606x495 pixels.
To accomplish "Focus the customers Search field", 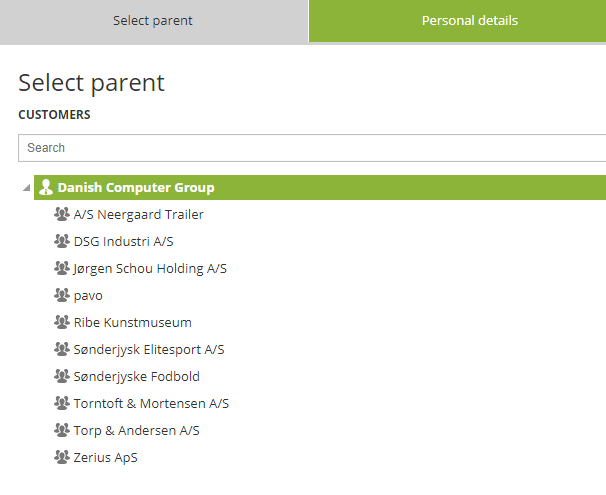I will click(x=312, y=148).
